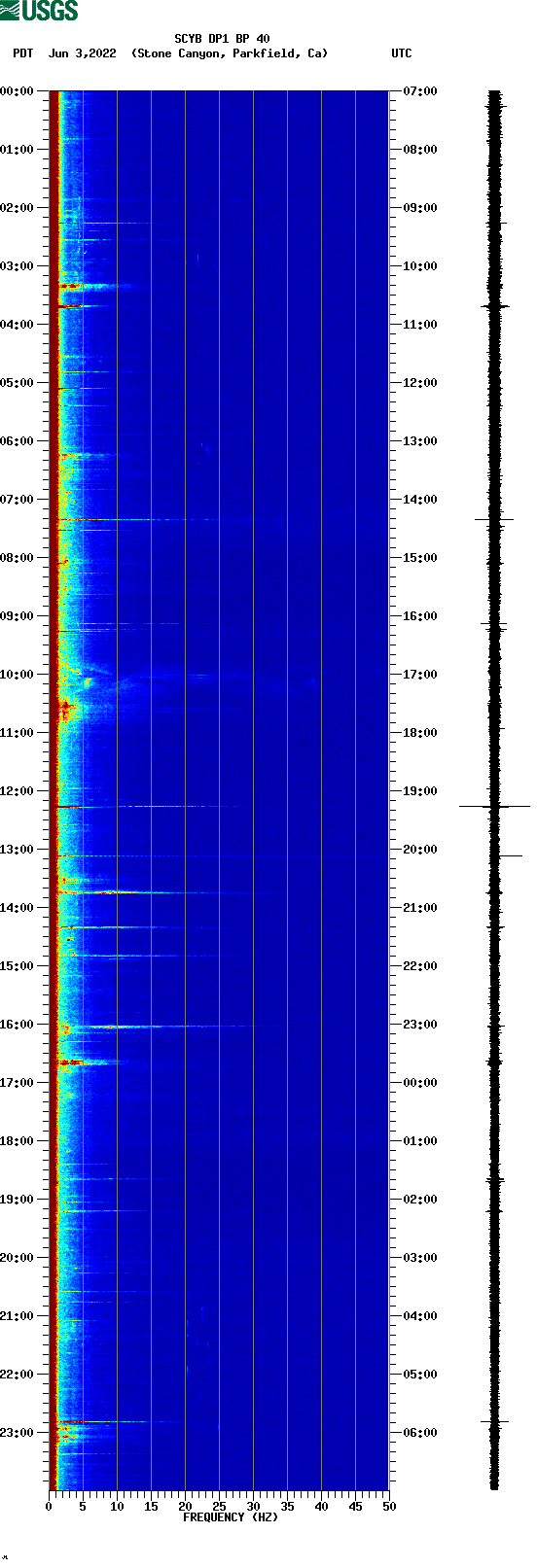537x1568 pixels.
Task: Click the '15' frequency tick label
Action: click(151, 1507)
